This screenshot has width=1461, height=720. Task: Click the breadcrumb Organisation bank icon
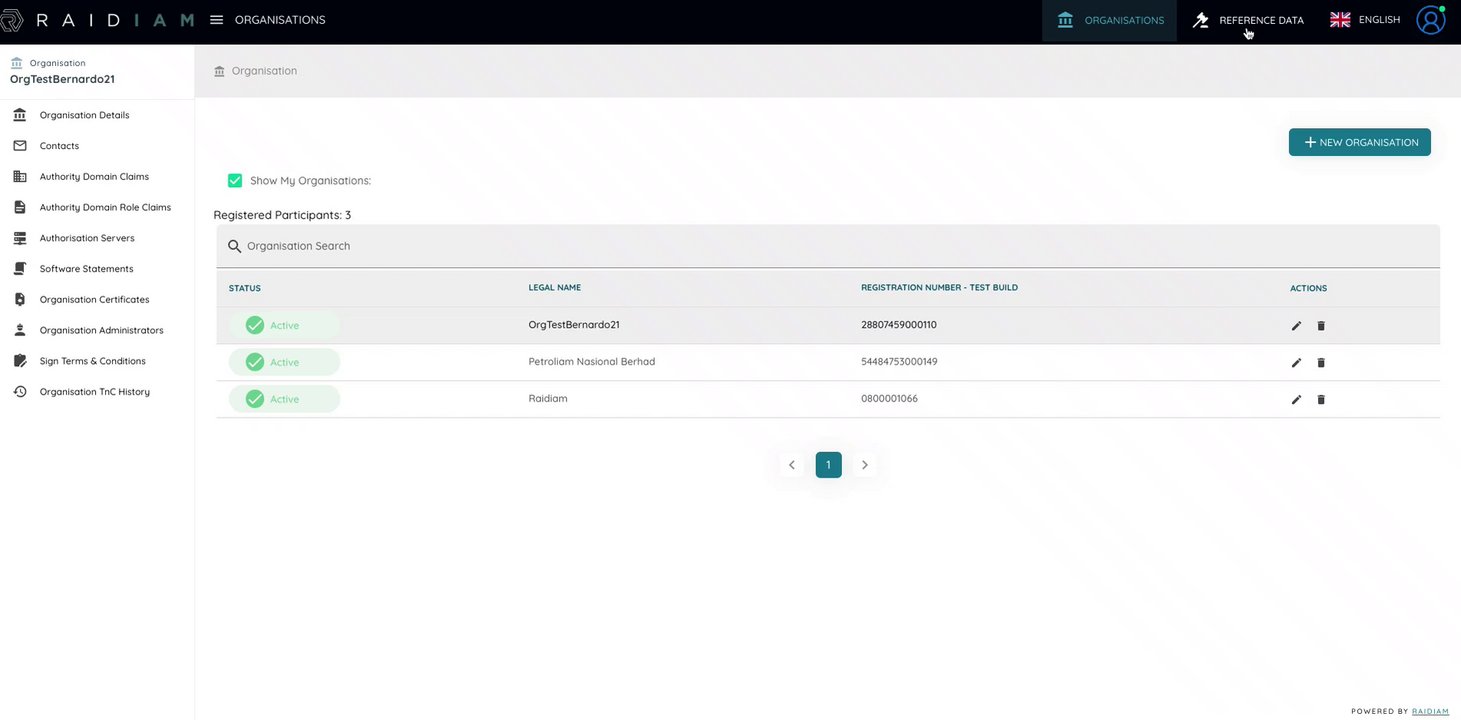pos(219,71)
